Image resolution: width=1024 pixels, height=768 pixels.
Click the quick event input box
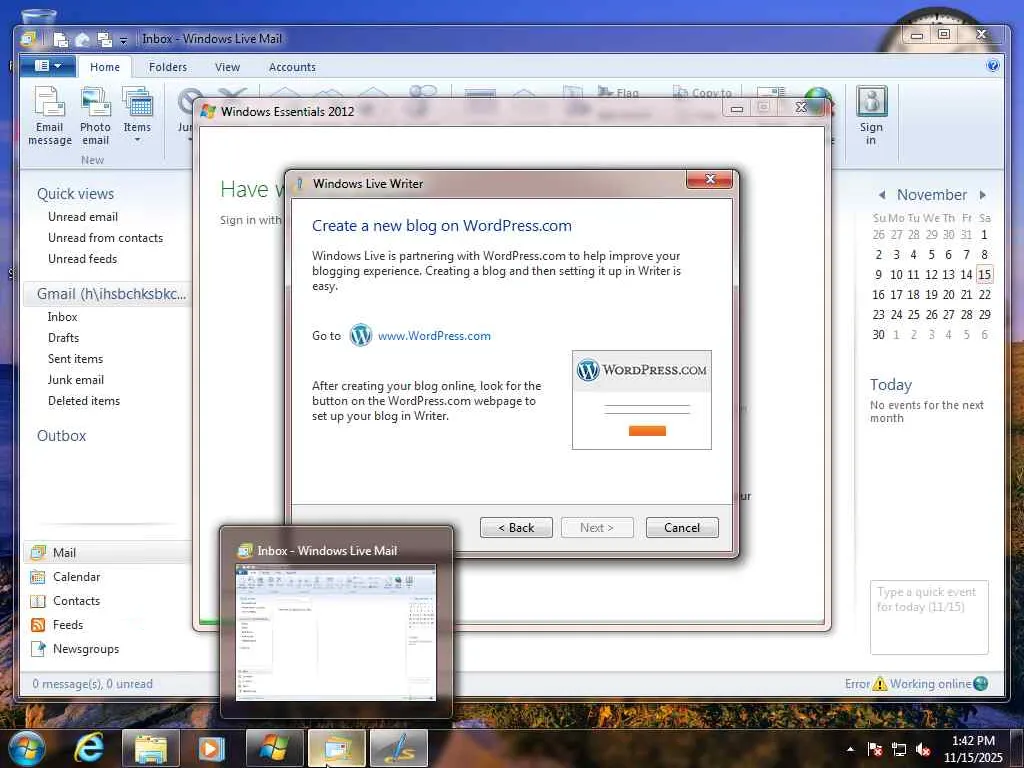(x=929, y=616)
